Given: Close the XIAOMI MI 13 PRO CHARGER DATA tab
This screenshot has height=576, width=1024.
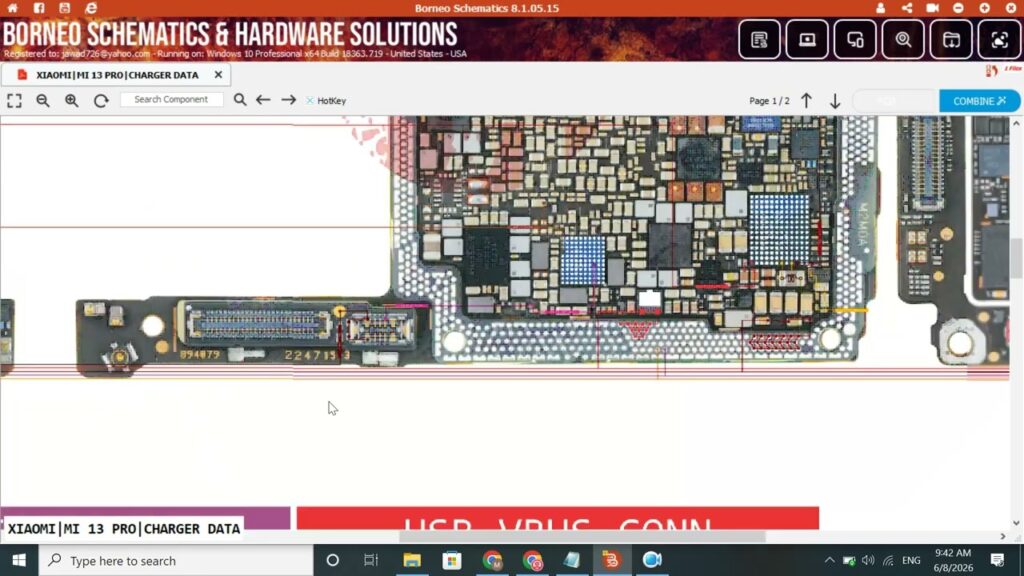Looking at the screenshot, I should (218, 75).
